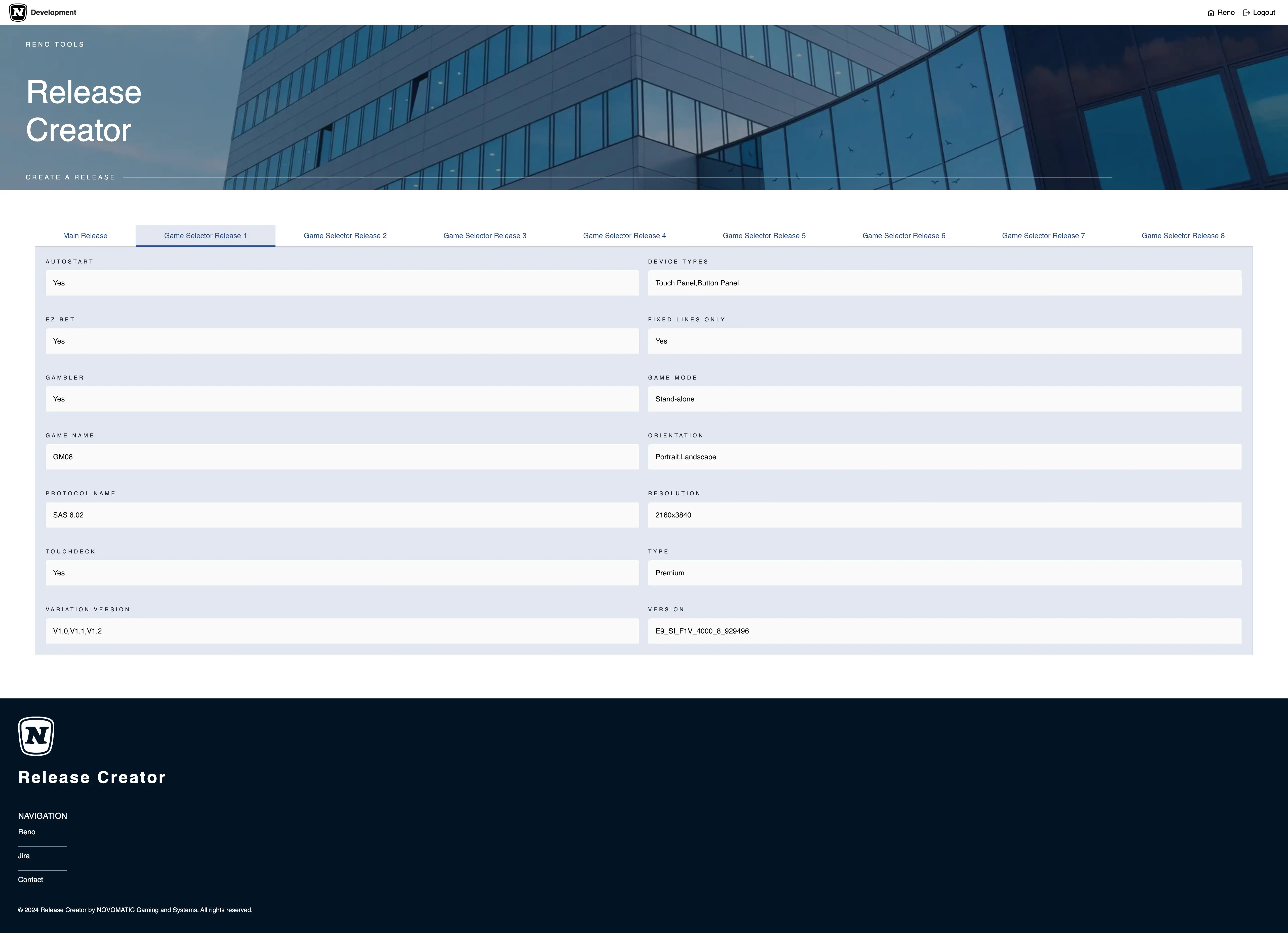Screen dimensions: 1288x933
Task: Switch to Main Release tab
Action: point(85,236)
